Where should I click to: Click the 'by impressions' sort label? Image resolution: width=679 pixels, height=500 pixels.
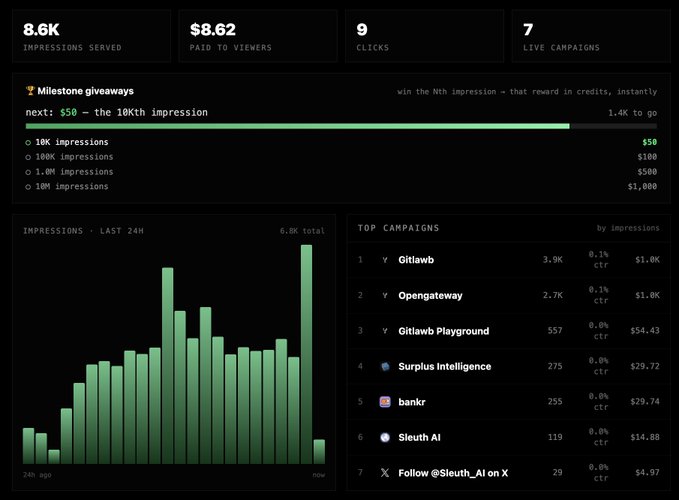point(628,228)
